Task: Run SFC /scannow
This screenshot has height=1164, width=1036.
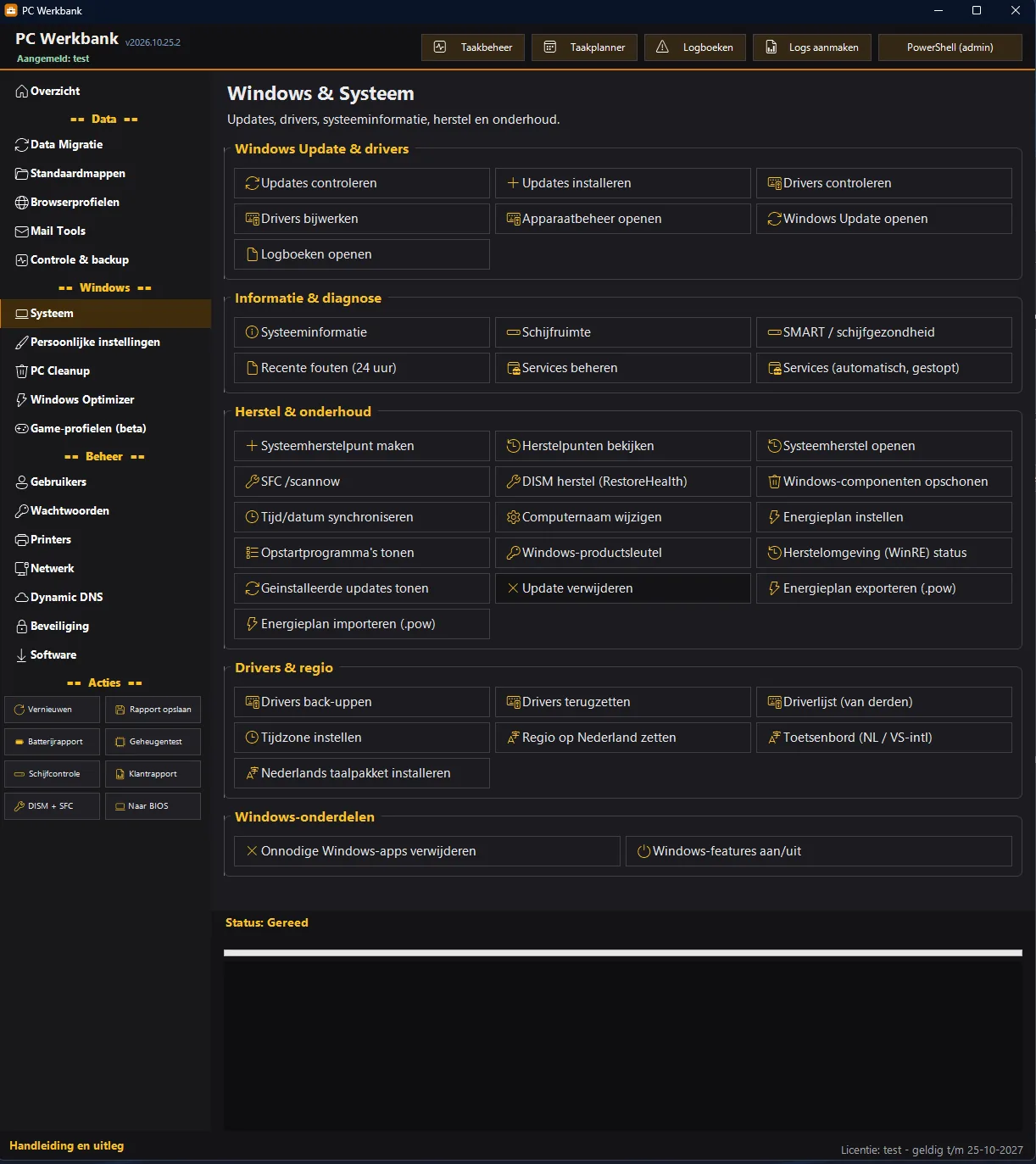Action: click(x=362, y=482)
